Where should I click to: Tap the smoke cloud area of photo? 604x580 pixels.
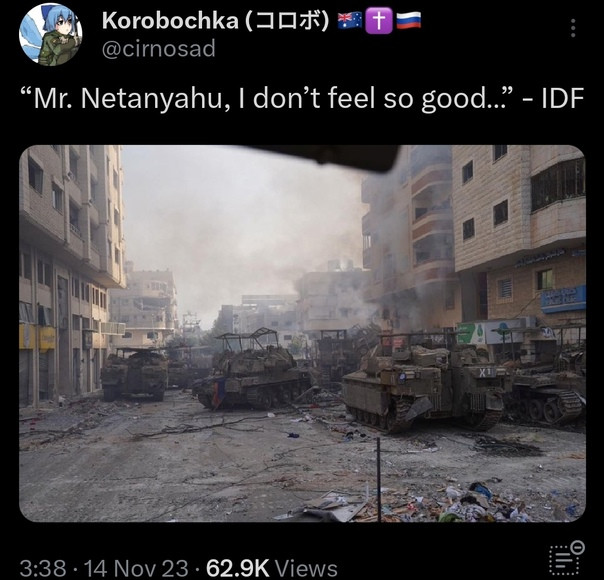(247, 223)
